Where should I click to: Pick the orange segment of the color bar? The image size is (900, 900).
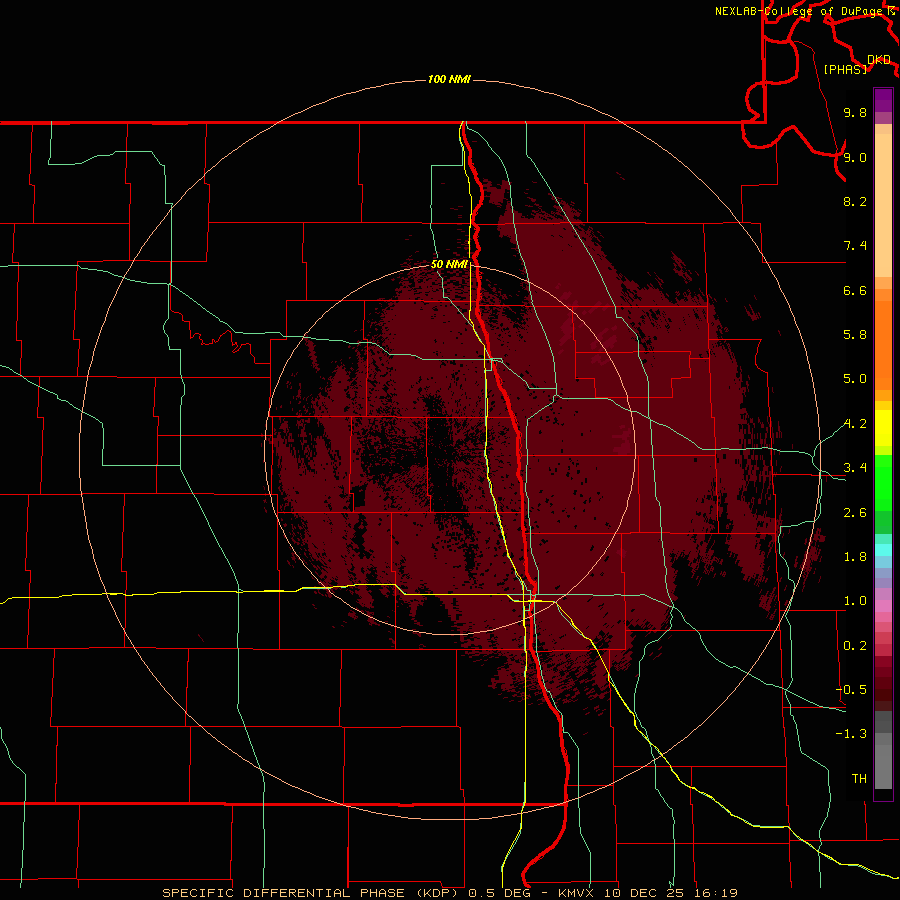pos(883,346)
